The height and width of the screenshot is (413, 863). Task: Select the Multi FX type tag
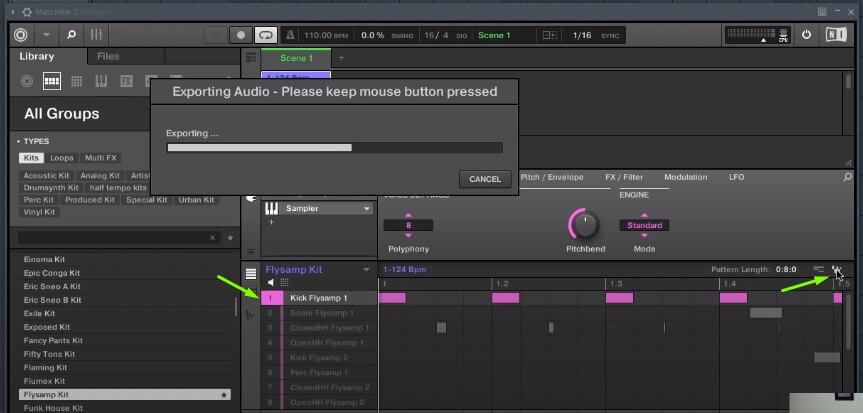click(x=101, y=157)
